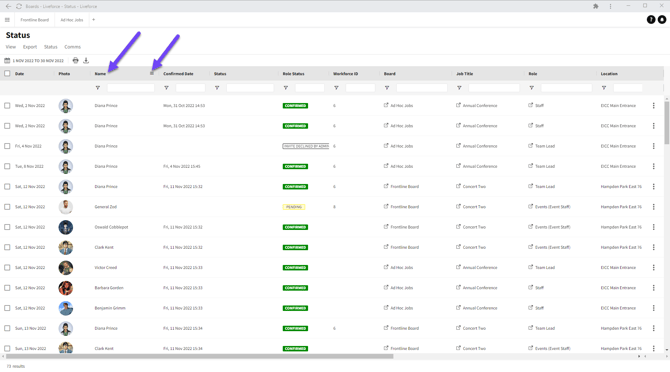670x372 pixels.
Task: Open the View menu
Action: (11, 47)
